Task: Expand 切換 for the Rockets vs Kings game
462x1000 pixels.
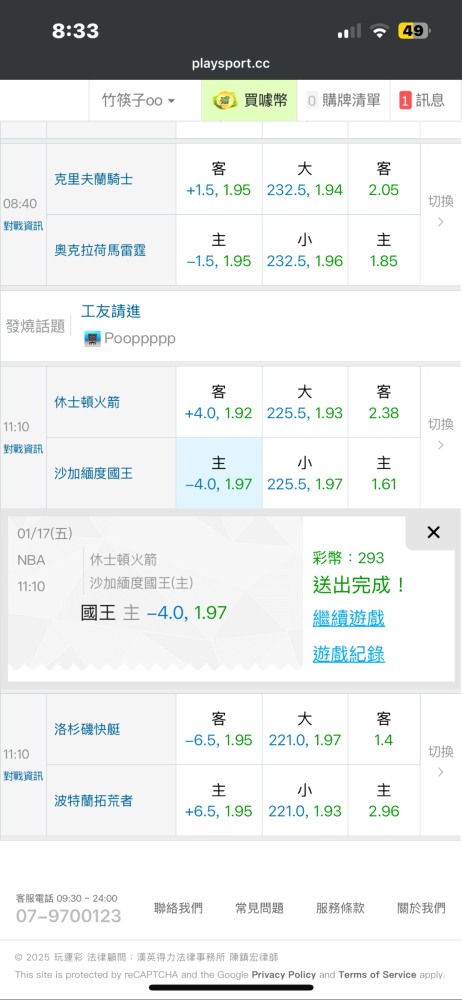Action: point(440,434)
